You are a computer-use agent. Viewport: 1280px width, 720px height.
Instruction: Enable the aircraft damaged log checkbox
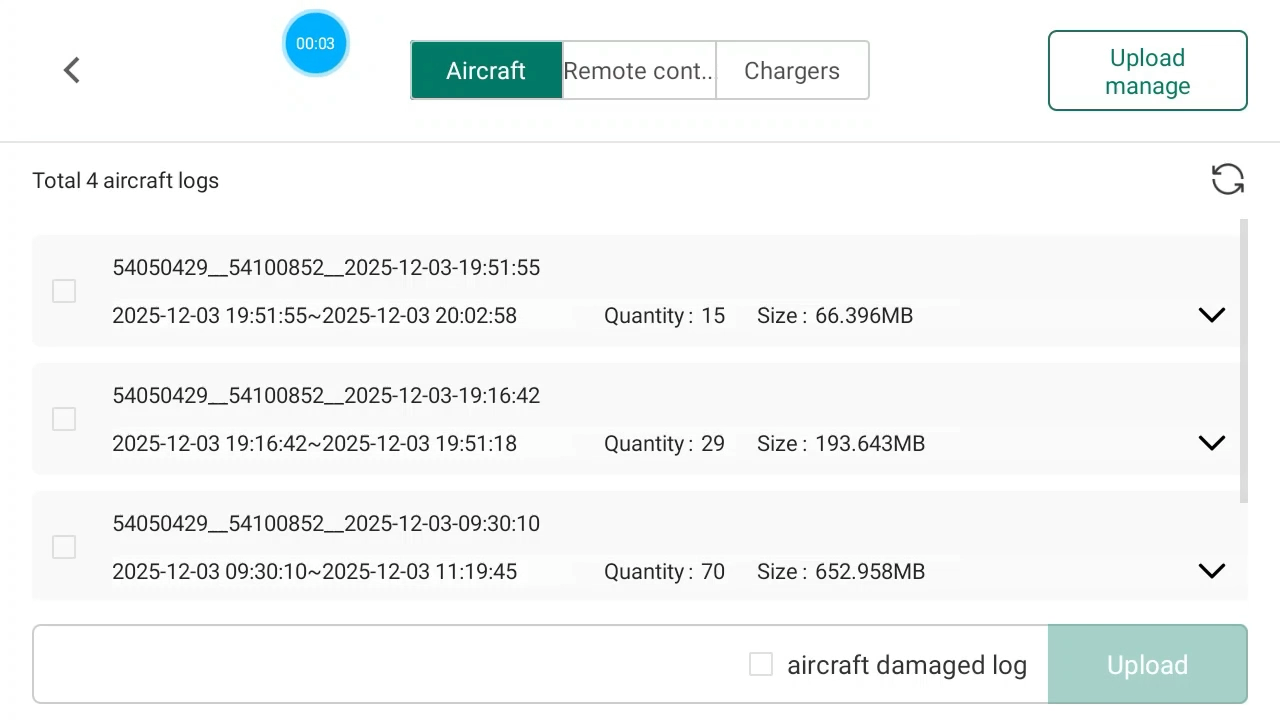pos(761,665)
